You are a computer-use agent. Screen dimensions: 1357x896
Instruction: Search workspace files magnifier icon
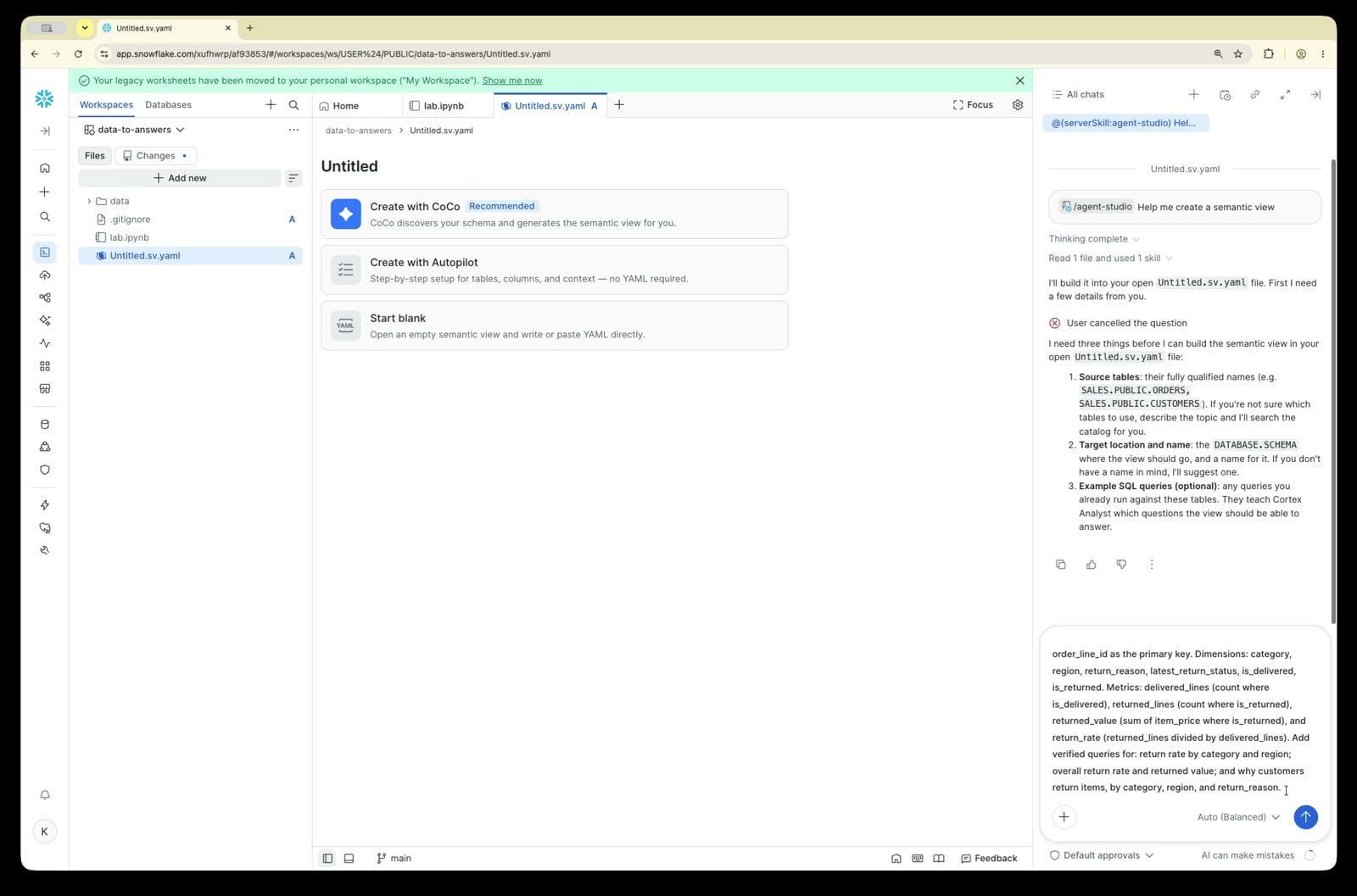(293, 105)
